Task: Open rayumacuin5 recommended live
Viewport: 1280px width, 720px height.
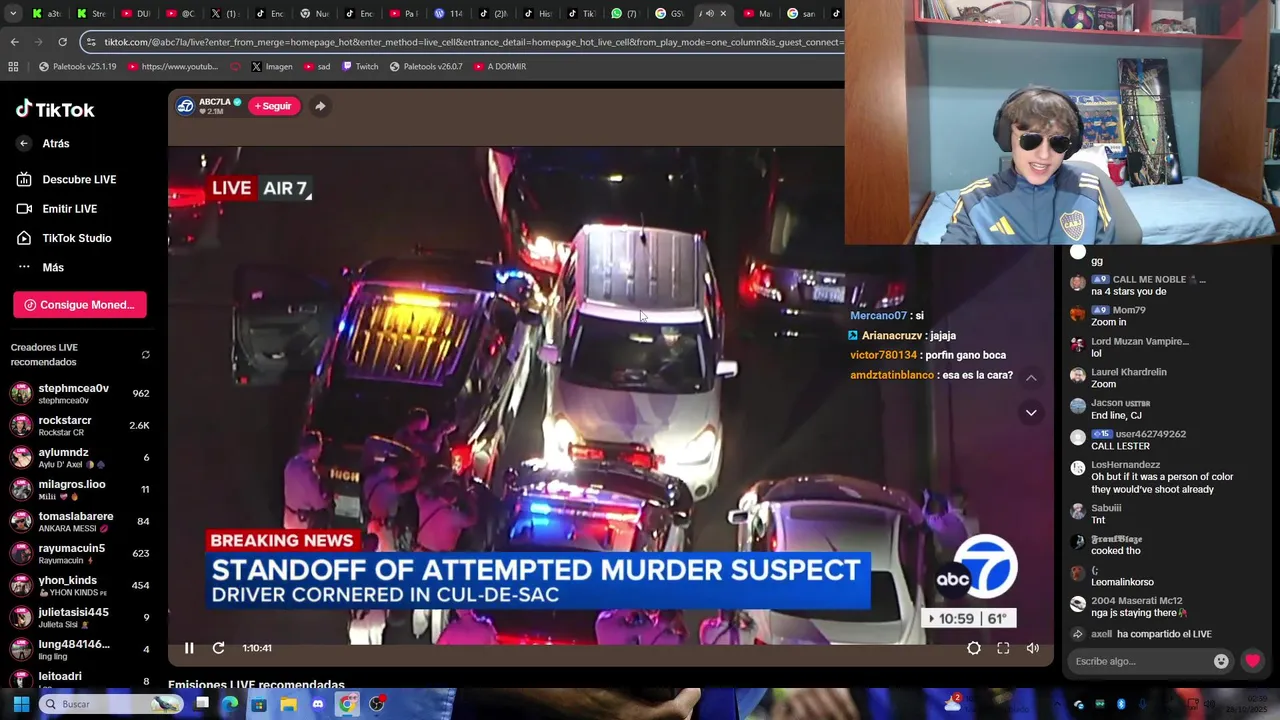Action: [80, 553]
